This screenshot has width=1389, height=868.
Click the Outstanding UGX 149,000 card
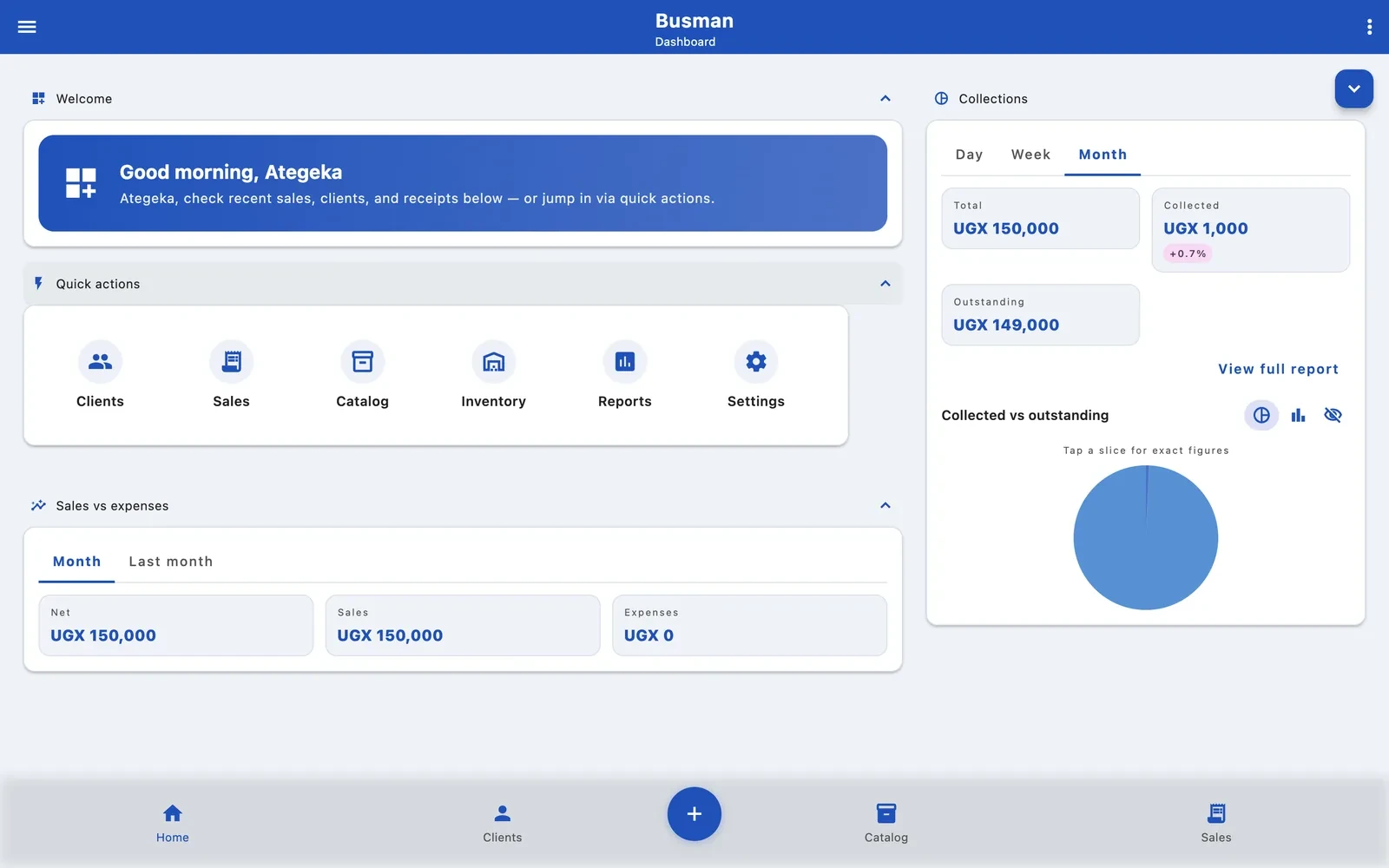point(1040,315)
